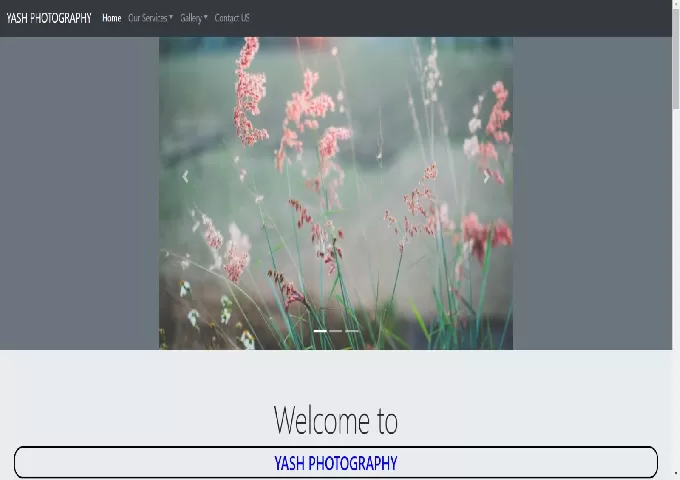The width and height of the screenshot is (680, 480).
Task: Click the Welcome to heading
Action: tap(335, 421)
